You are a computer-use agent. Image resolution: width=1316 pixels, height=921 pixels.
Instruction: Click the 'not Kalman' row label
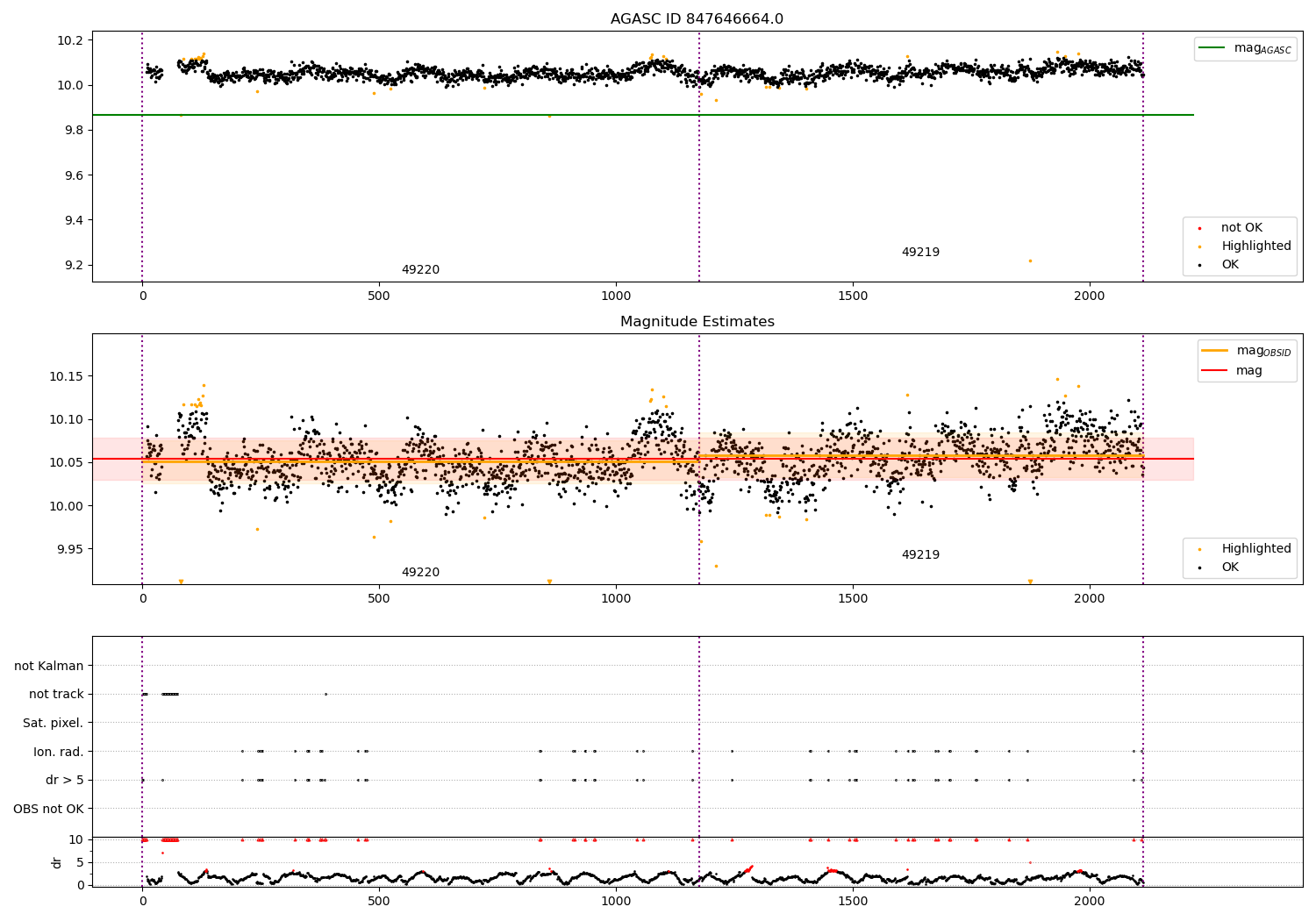tap(49, 667)
